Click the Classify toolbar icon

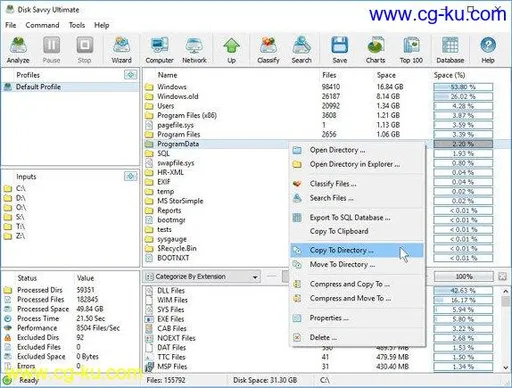pyautogui.click(x=268, y=50)
